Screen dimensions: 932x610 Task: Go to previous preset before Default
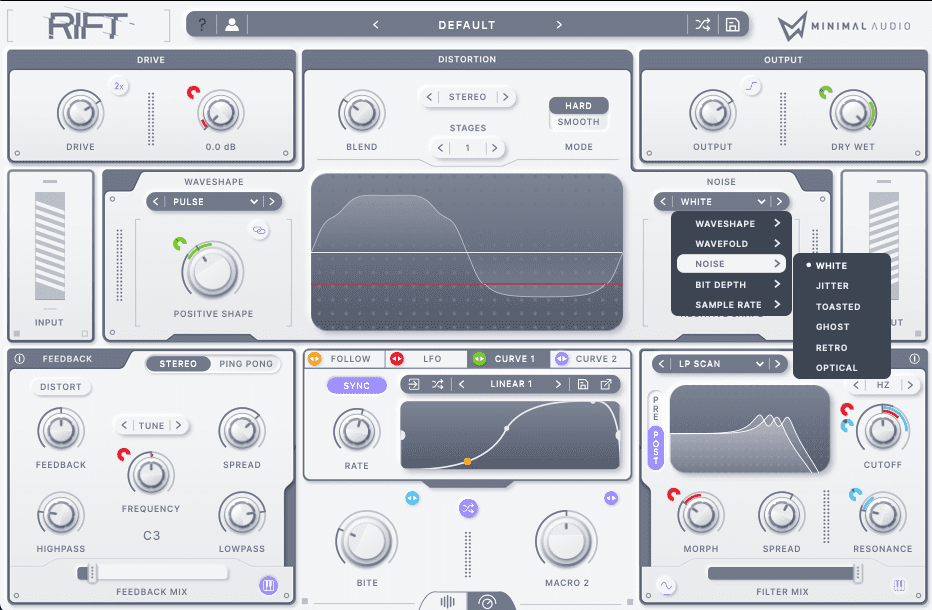pyautogui.click(x=376, y=25)
